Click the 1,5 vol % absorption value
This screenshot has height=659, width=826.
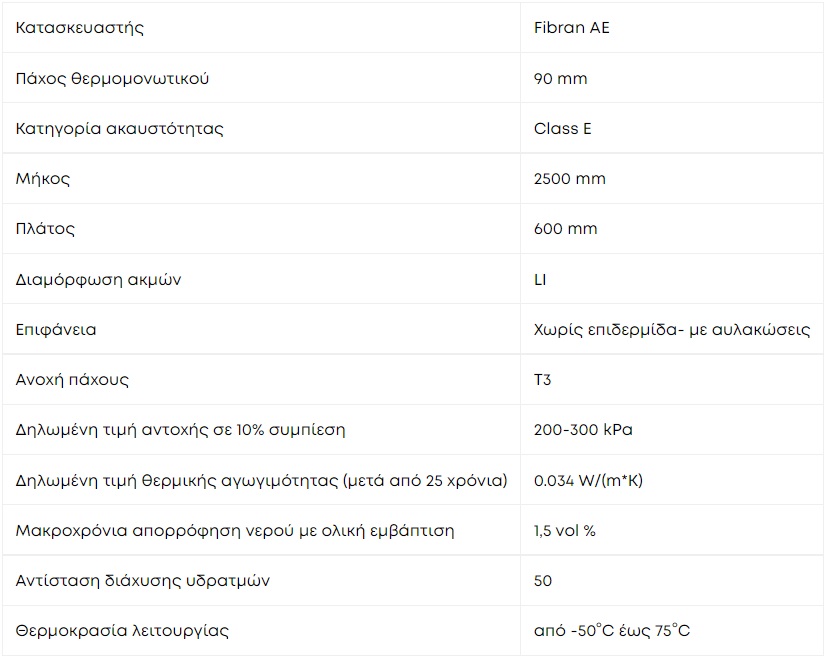[565, 530]
